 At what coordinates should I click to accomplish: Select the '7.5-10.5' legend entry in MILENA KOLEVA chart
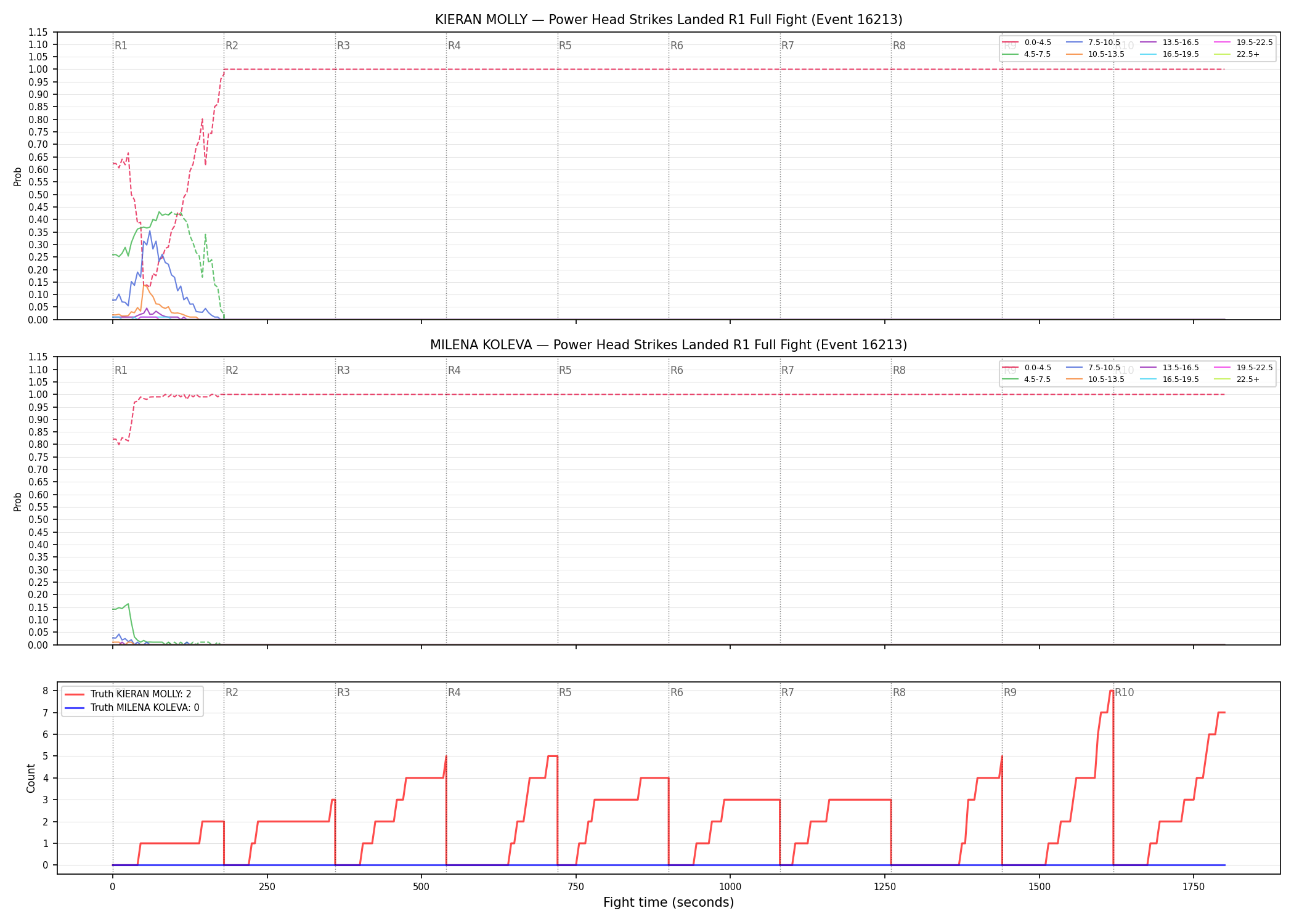click(1093, 368)
